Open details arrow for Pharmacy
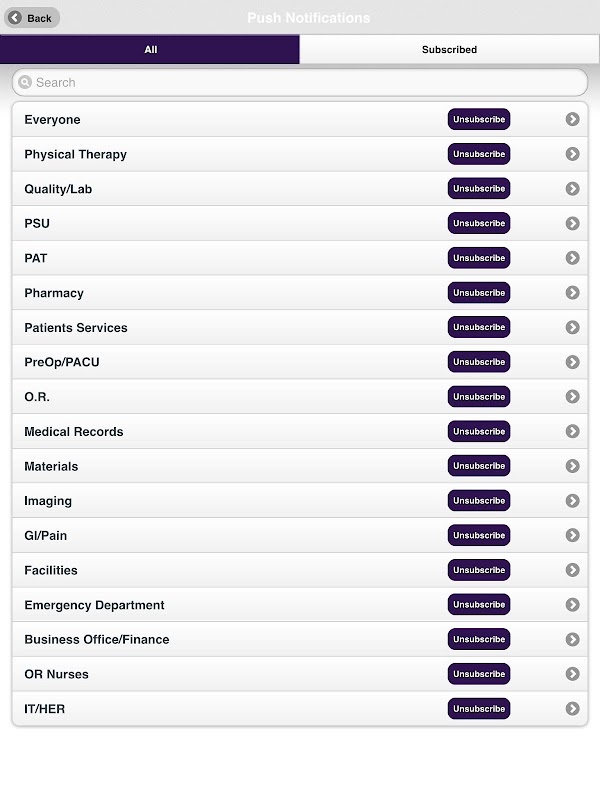600x800 pixels. pyautogui.click(x=572, y=293)
